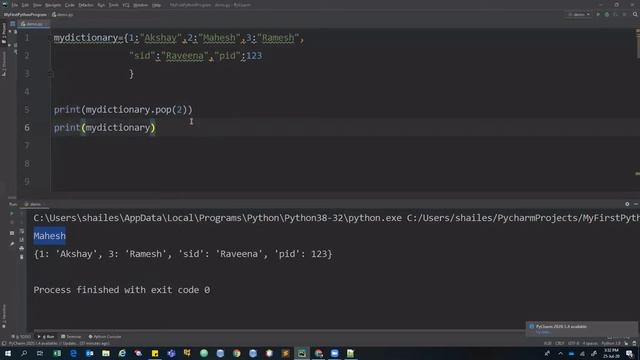Click on code line 5 with pop(2)

123,109
